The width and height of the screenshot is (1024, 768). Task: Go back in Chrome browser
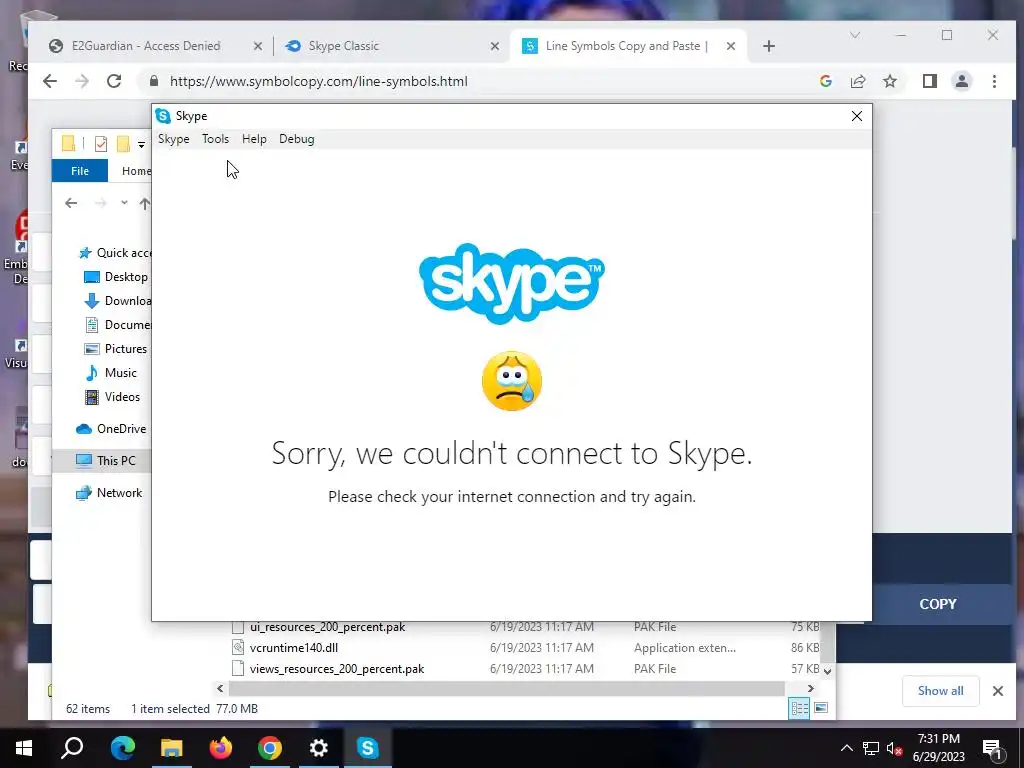click(50, 81)
